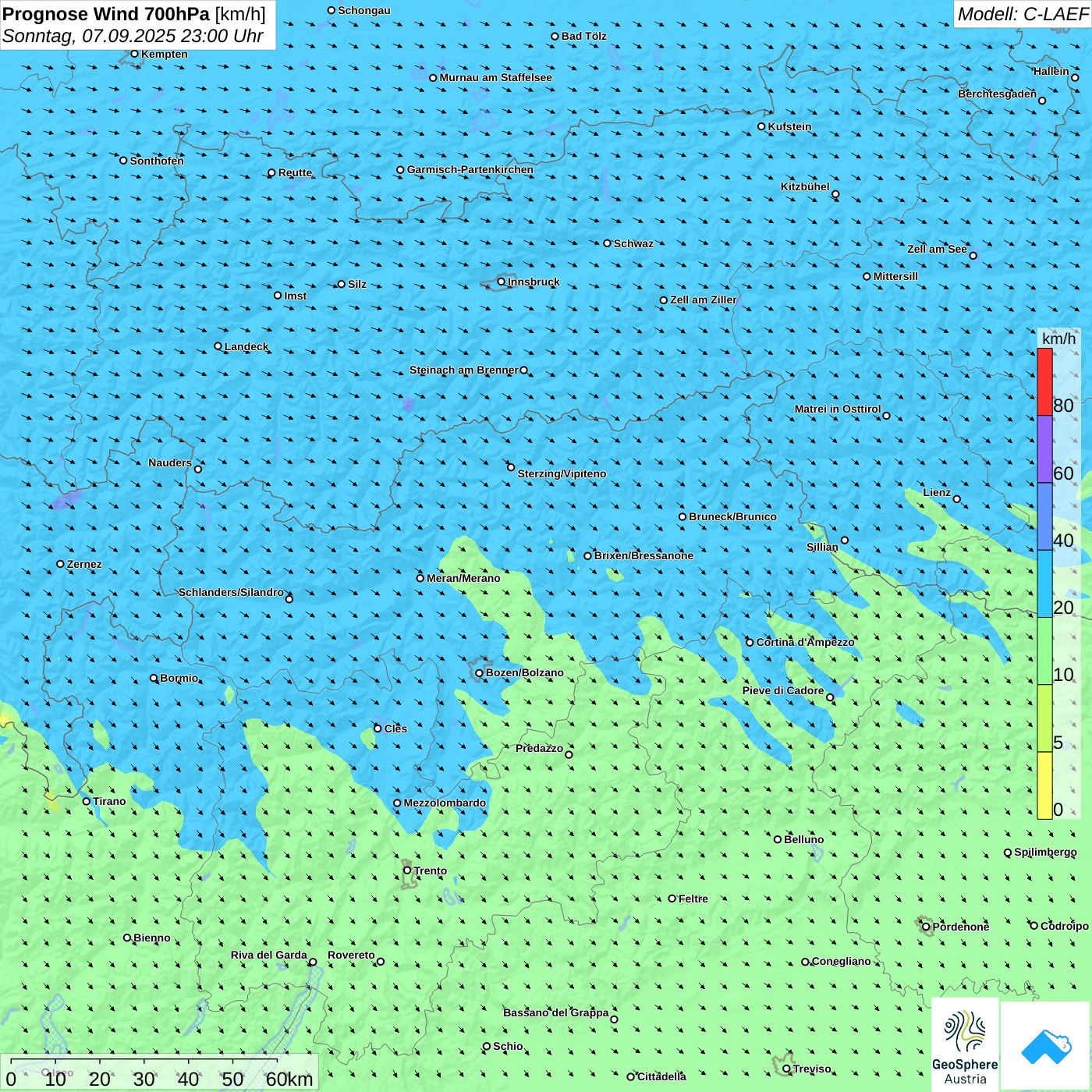This screenshot has height=1092, width=1092.
Task: Select the Kufstein city label
Action: (789, 126)
